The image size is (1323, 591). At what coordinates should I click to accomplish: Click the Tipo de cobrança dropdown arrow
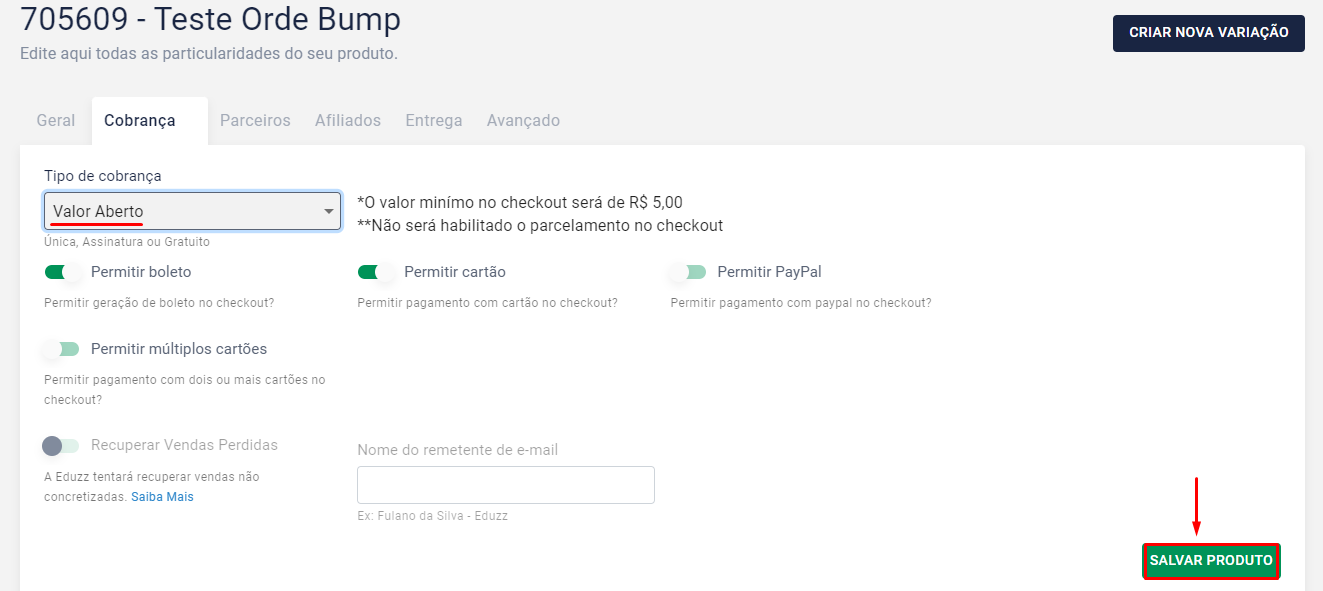click(x=329, y=212)
